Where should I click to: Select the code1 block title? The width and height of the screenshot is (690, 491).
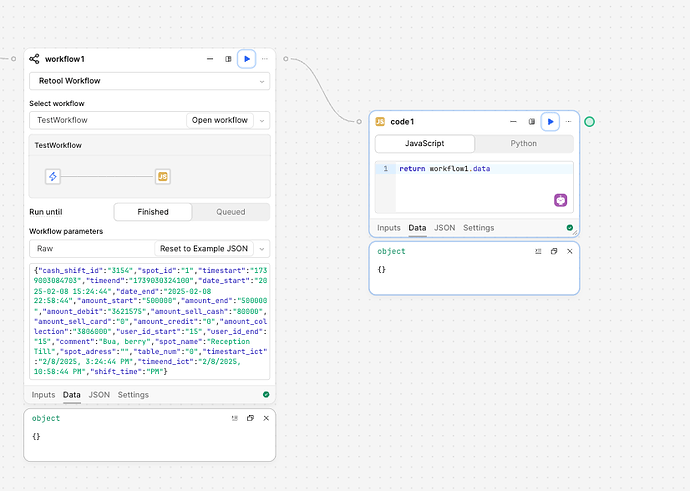tap(402, 122)
